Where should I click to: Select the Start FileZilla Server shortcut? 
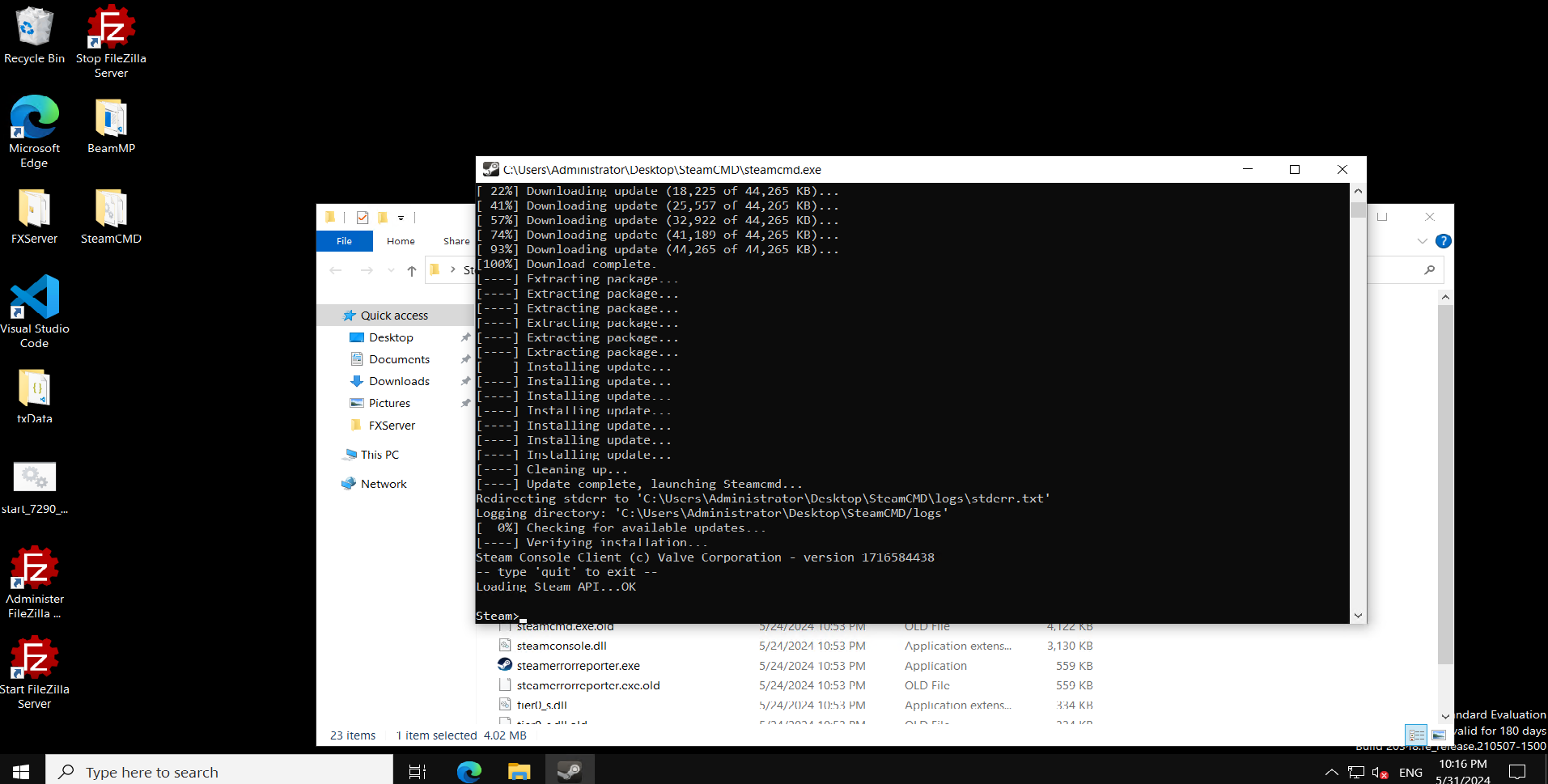pyautogui.click(x=34, y=673)
